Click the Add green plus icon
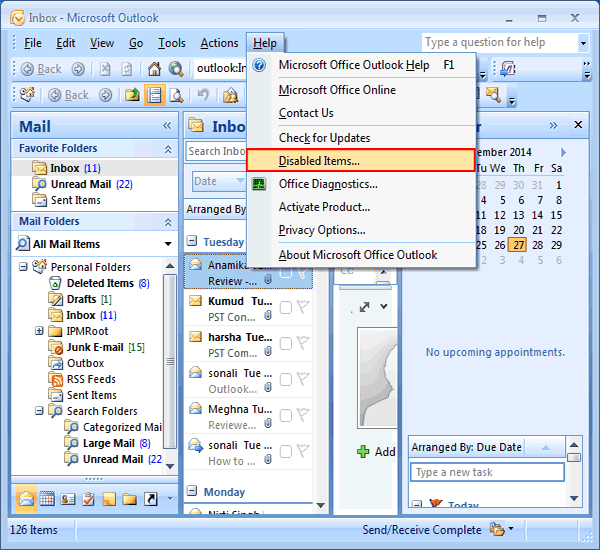This screenshot has height=550, width=600. point(363,452)
